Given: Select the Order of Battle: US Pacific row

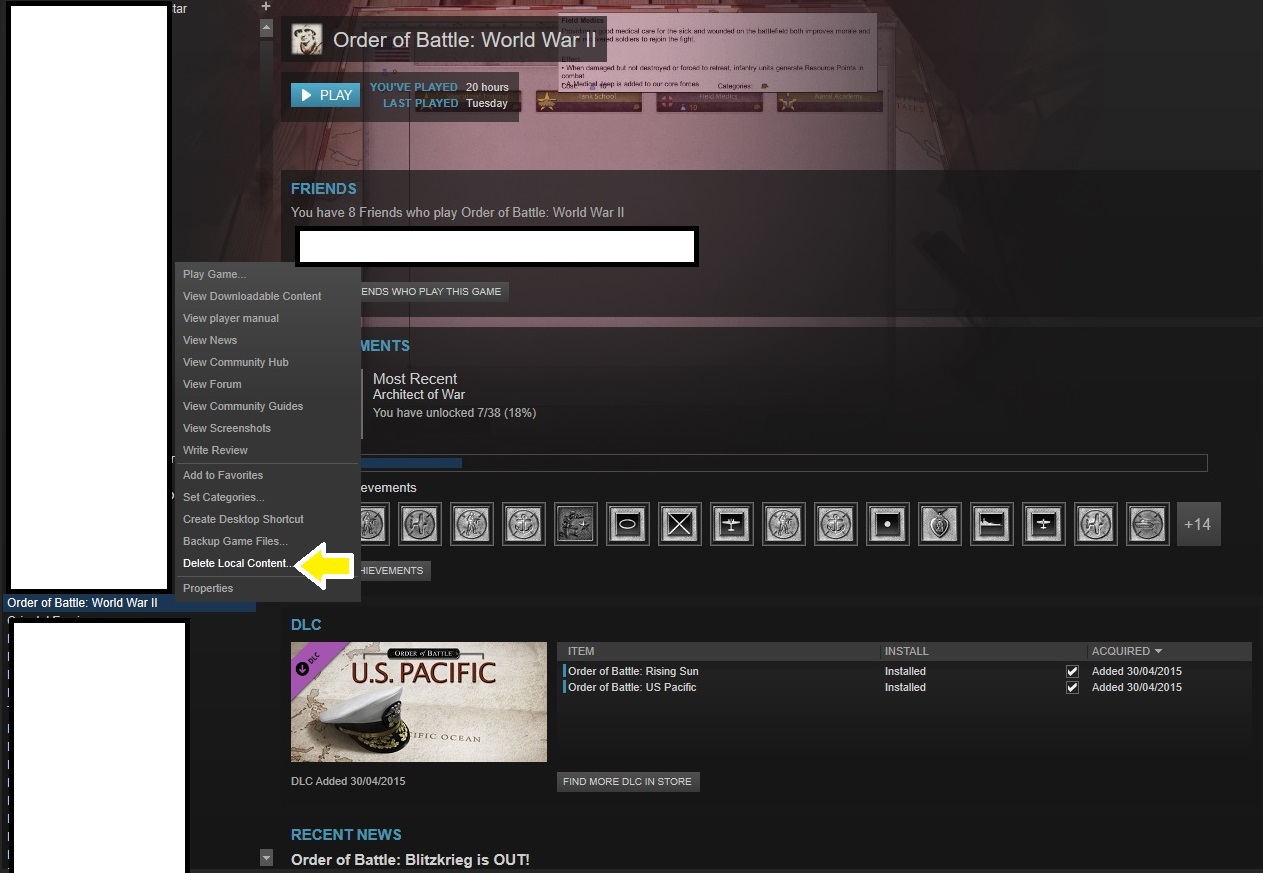Looking at the screenshot, I should pyautogui.click(x=907, y=688).
